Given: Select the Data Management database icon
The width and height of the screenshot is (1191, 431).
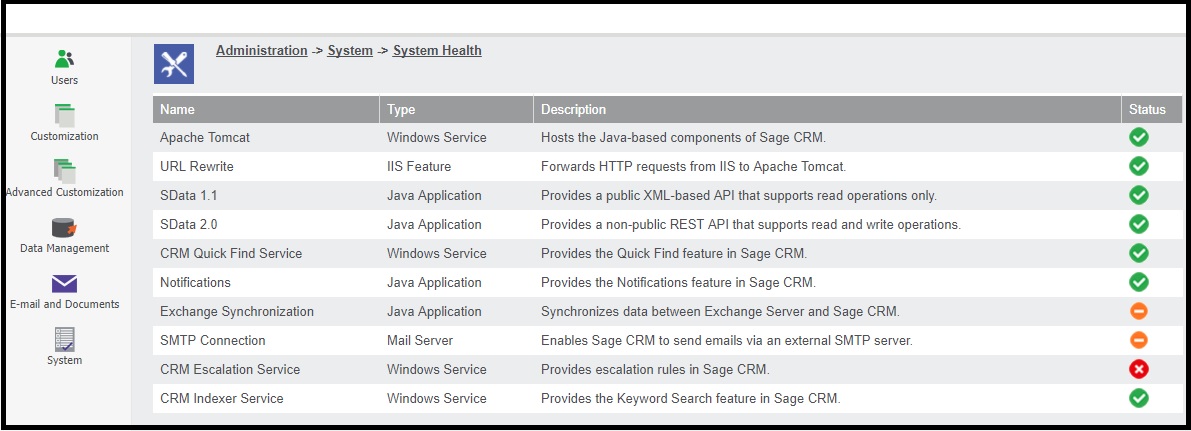Looking at the screenshot, I should [64, 227].
